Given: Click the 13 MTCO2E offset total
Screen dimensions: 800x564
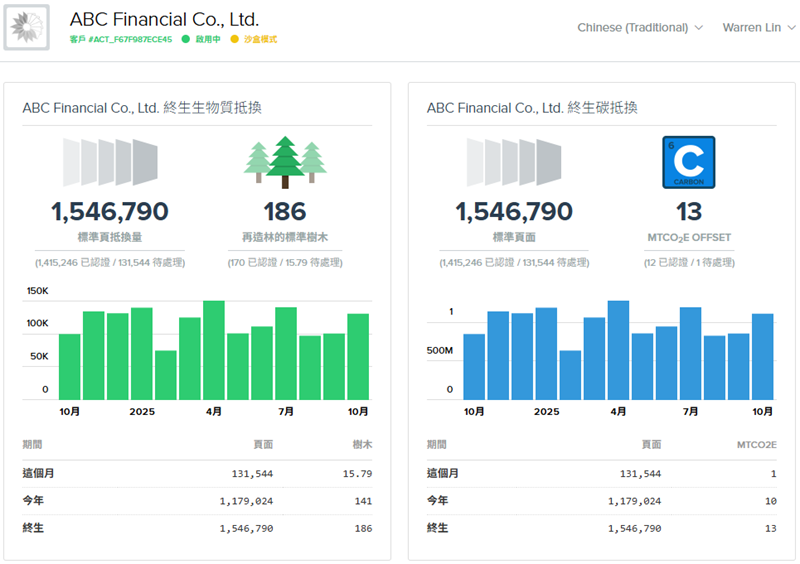Looking at the screenshot, I should [688, 212].
